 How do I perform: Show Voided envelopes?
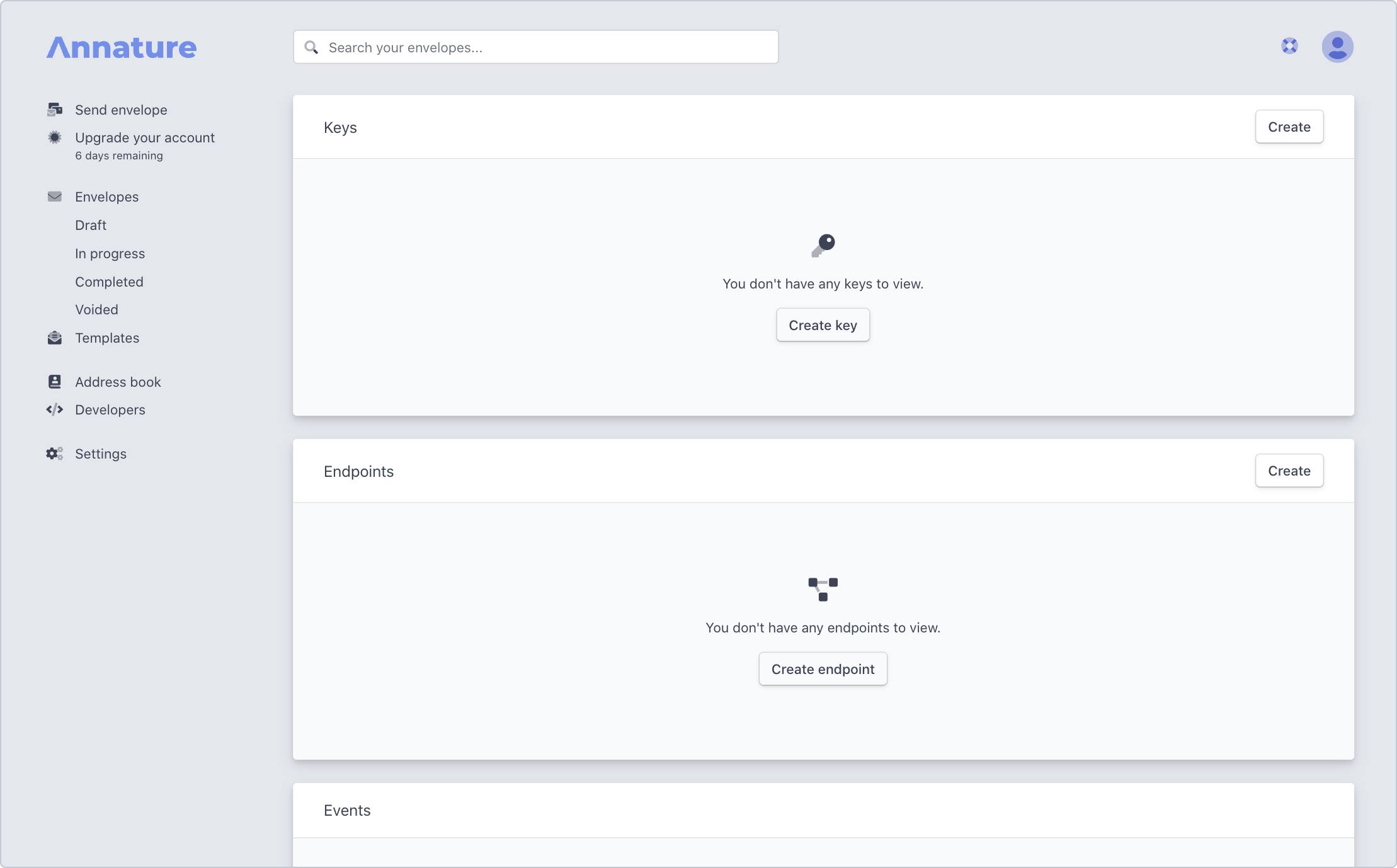pyautogui.click(x=96, y=309)
